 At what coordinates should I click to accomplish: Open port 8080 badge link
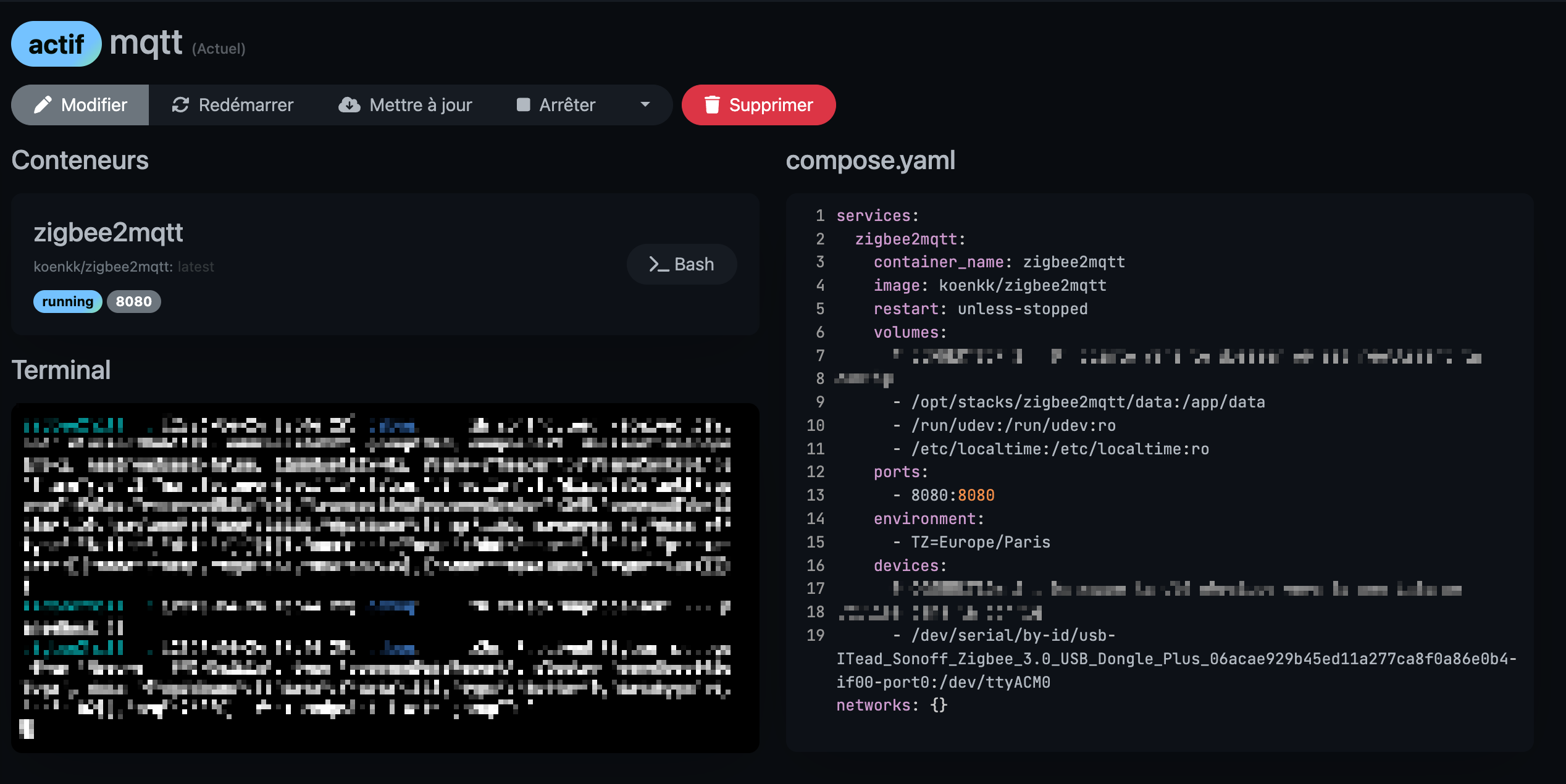point(134,301)
